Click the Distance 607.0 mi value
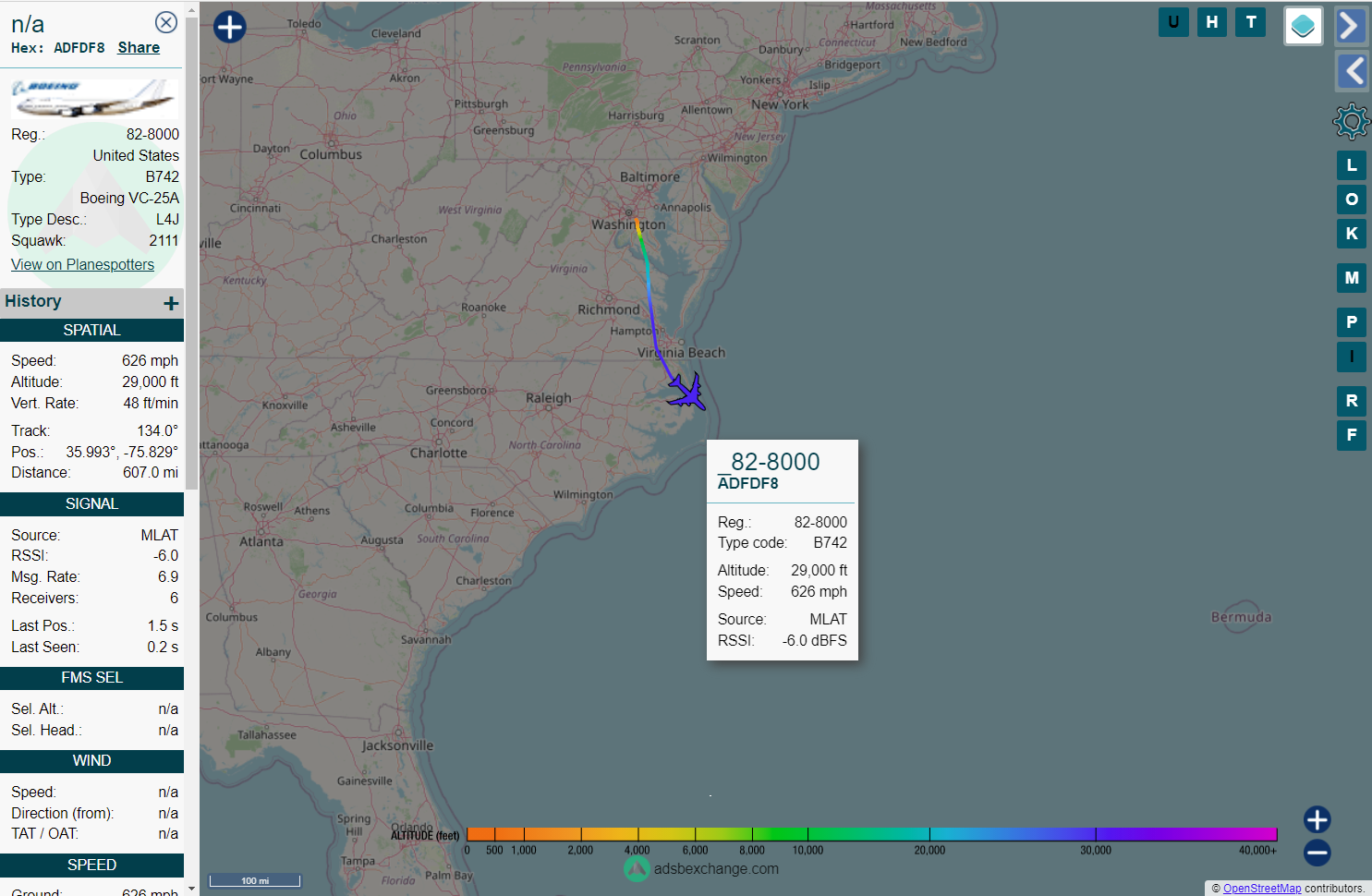The height and width of the screenshot is (896, 1372). pos(151,472)
